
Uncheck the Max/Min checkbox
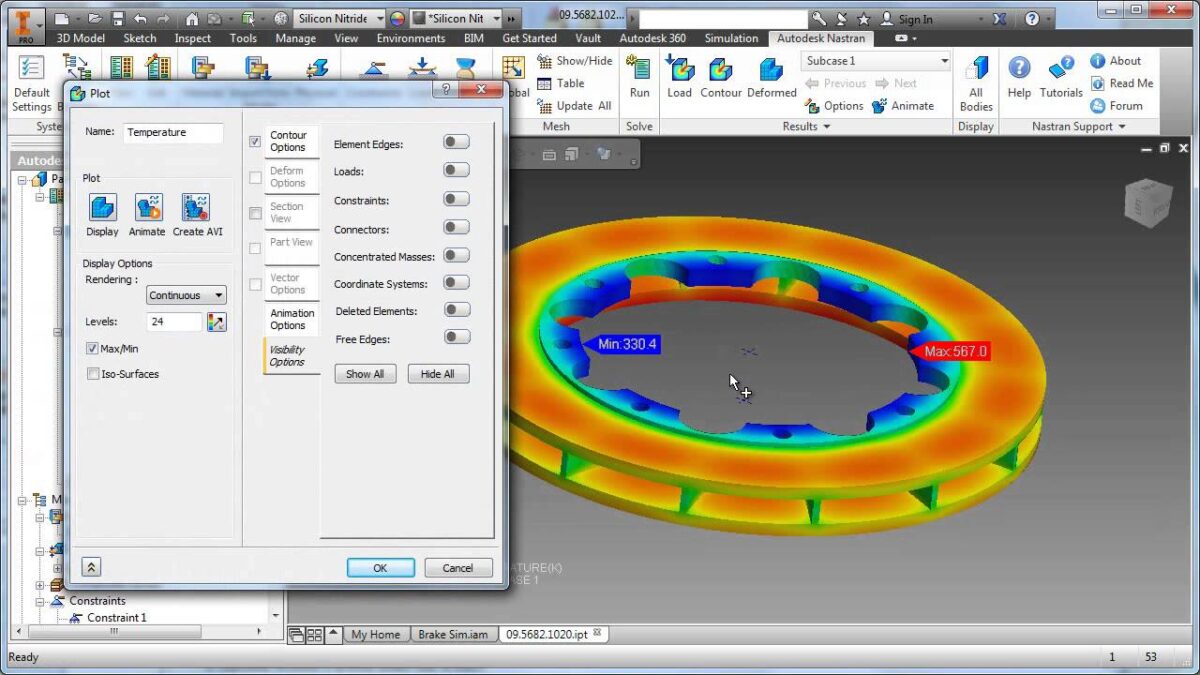coord(93,348)
